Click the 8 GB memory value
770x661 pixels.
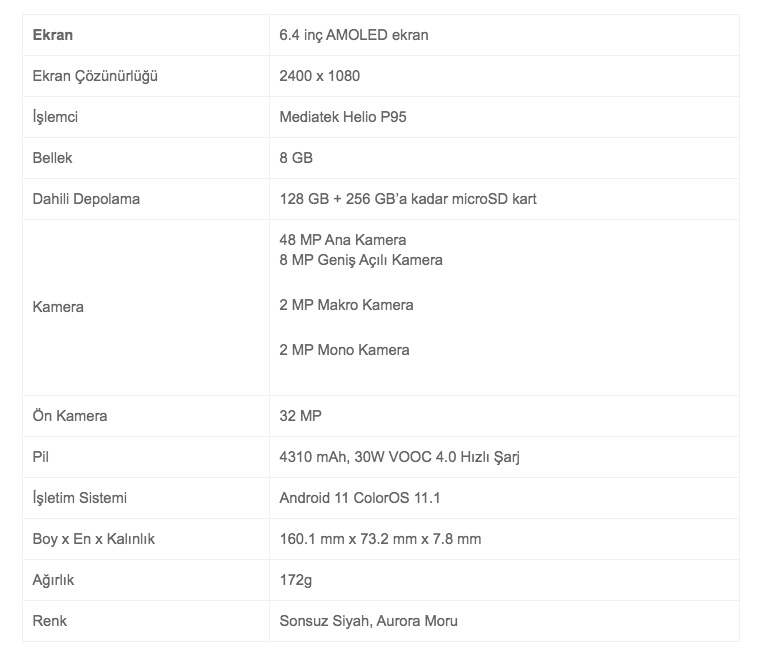297,158
